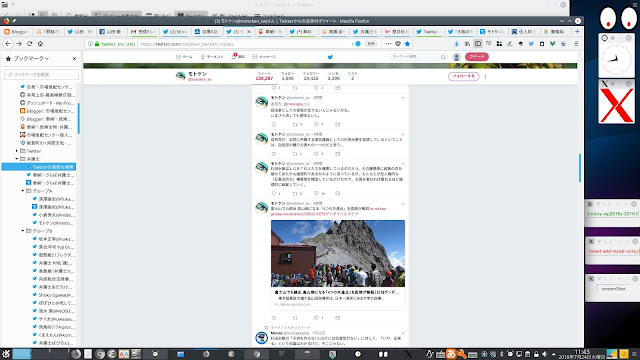Open the page actions three-dots menu
The image size is (640, 360).
pyautogui.click(x=388, y=44)
